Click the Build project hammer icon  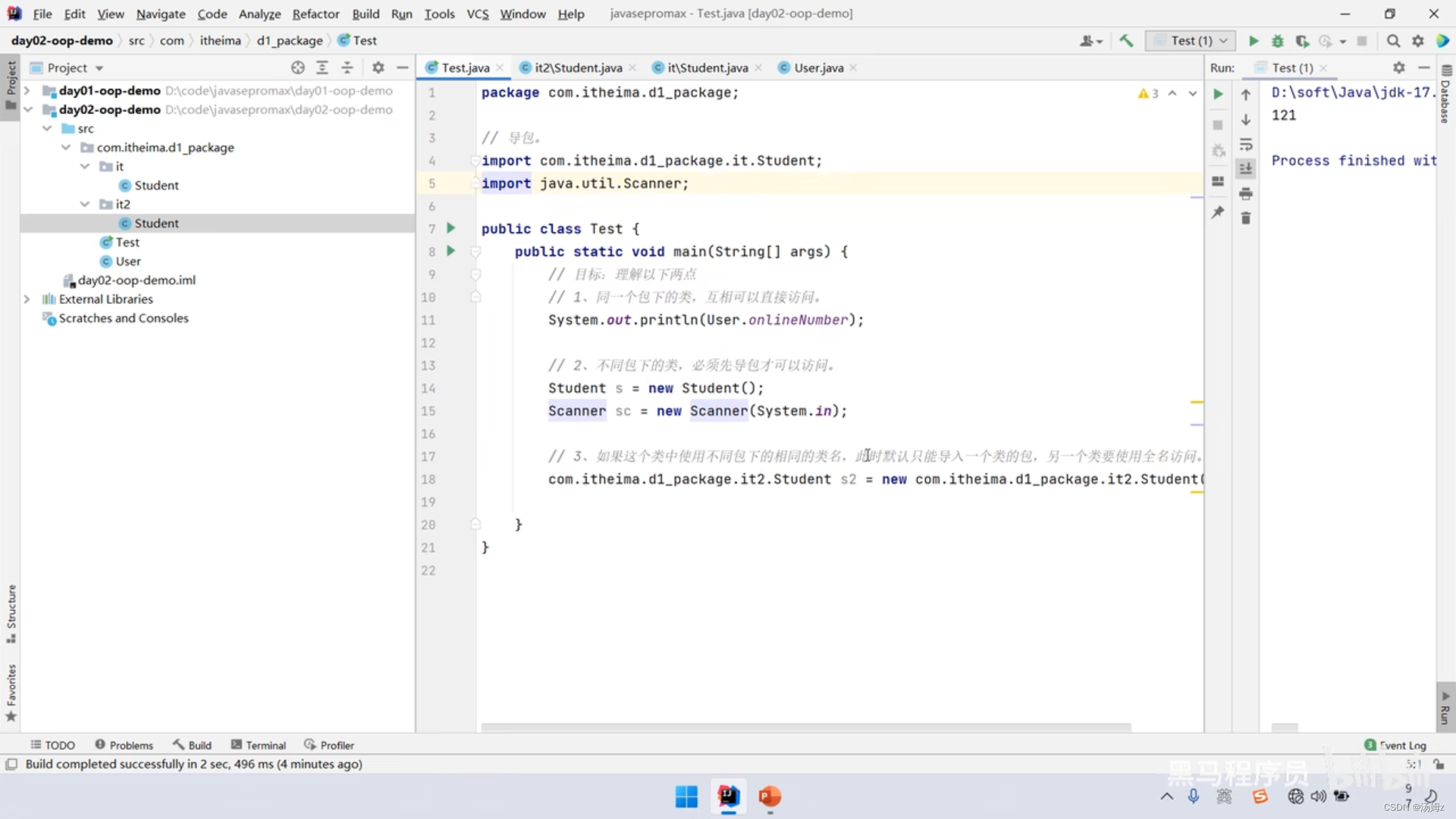click(1126, 41)
